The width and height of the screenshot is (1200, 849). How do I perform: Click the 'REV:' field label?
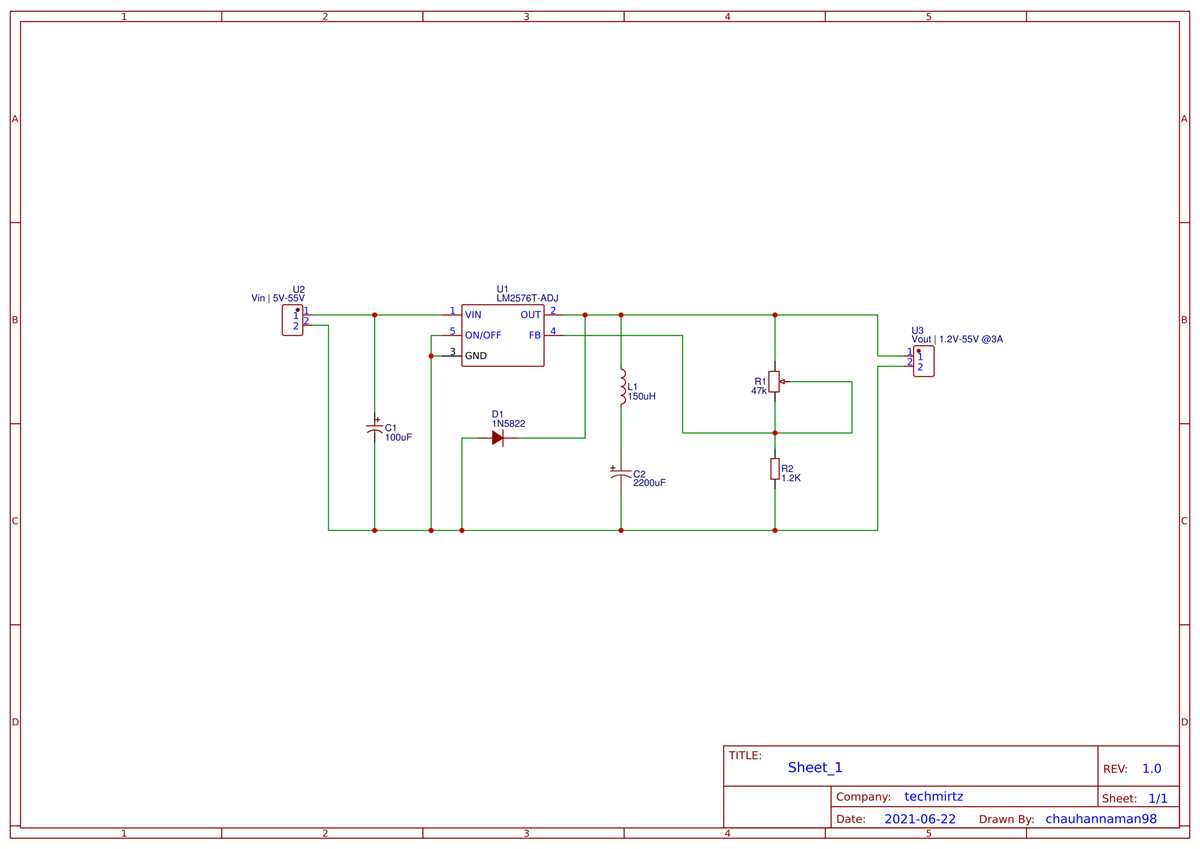click(x=1115, y=769)
